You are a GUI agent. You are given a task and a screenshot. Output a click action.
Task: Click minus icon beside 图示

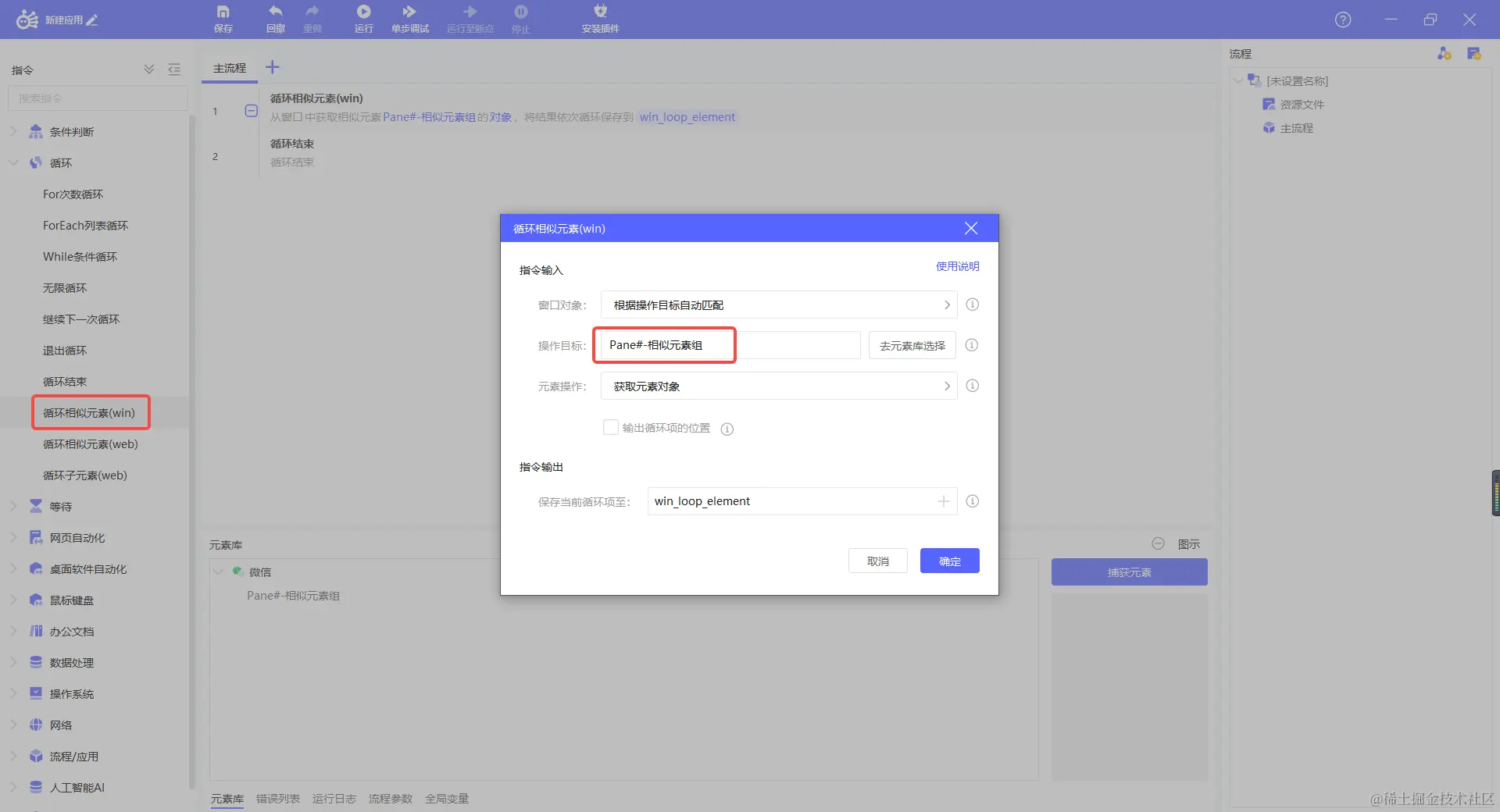click(1158, 543)
